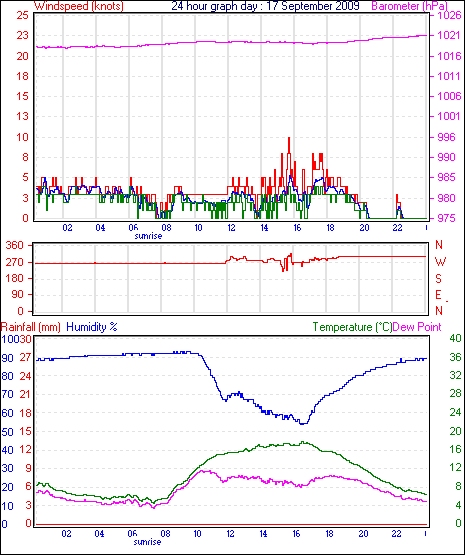Click the Barometer (hPa) axis title

[410, 6]
